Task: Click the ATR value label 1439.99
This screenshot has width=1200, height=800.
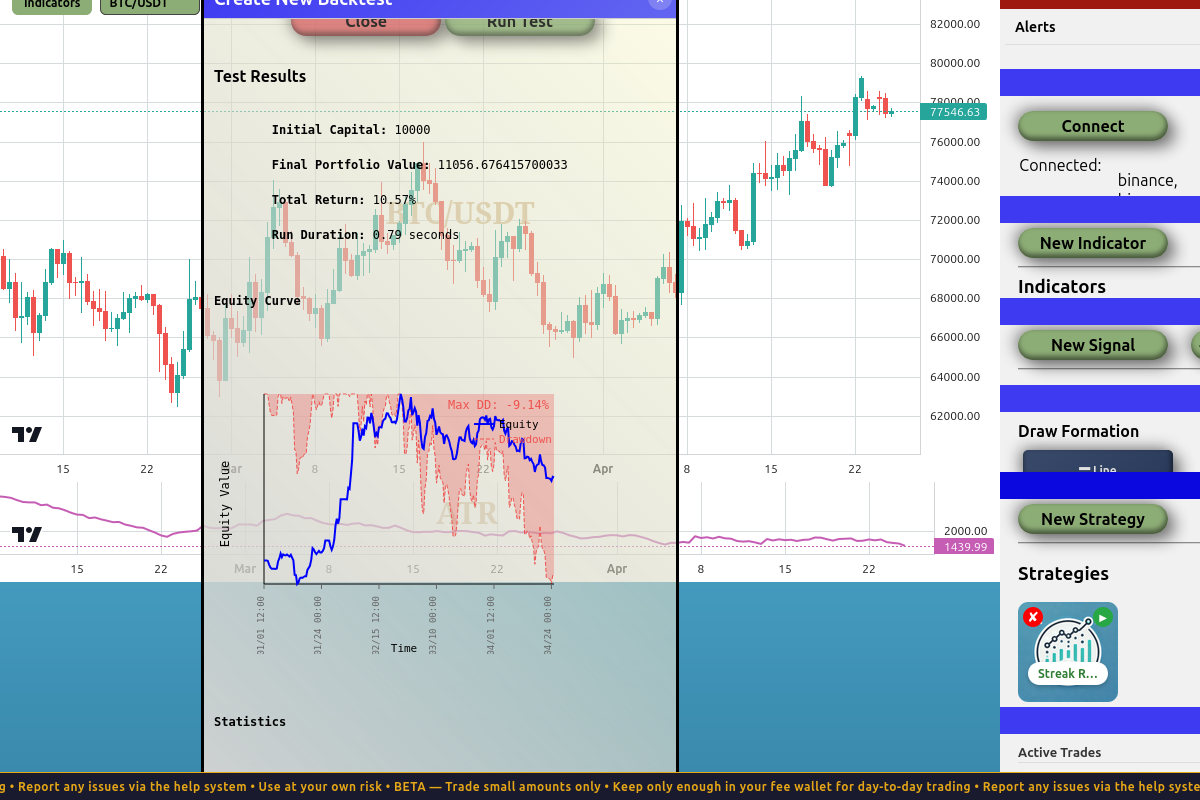Action: [x=965, y=547]
